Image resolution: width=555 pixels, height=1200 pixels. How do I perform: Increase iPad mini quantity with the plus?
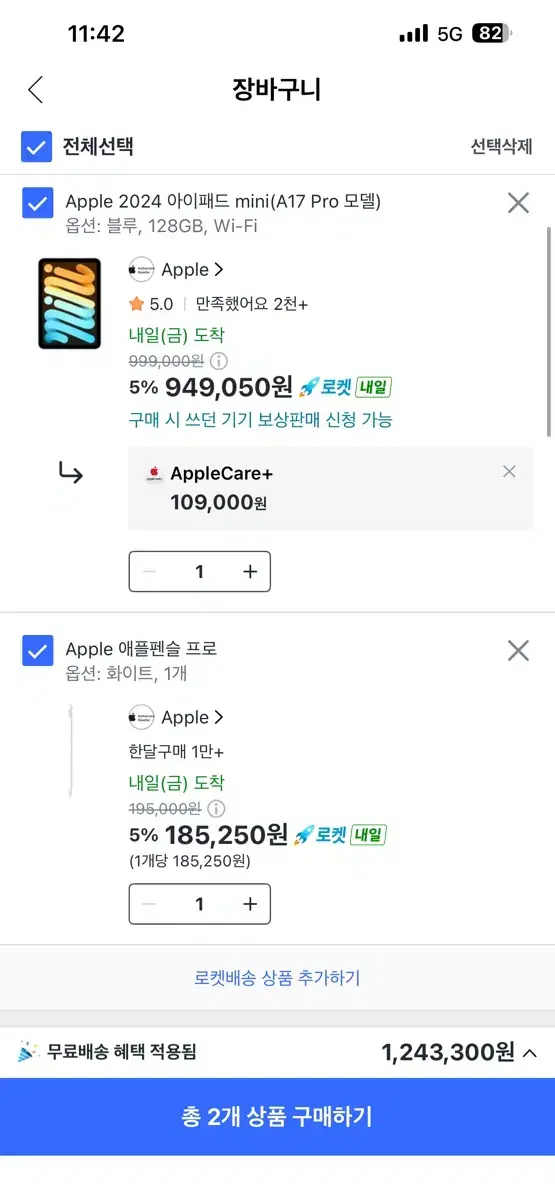tap(250, 571)
